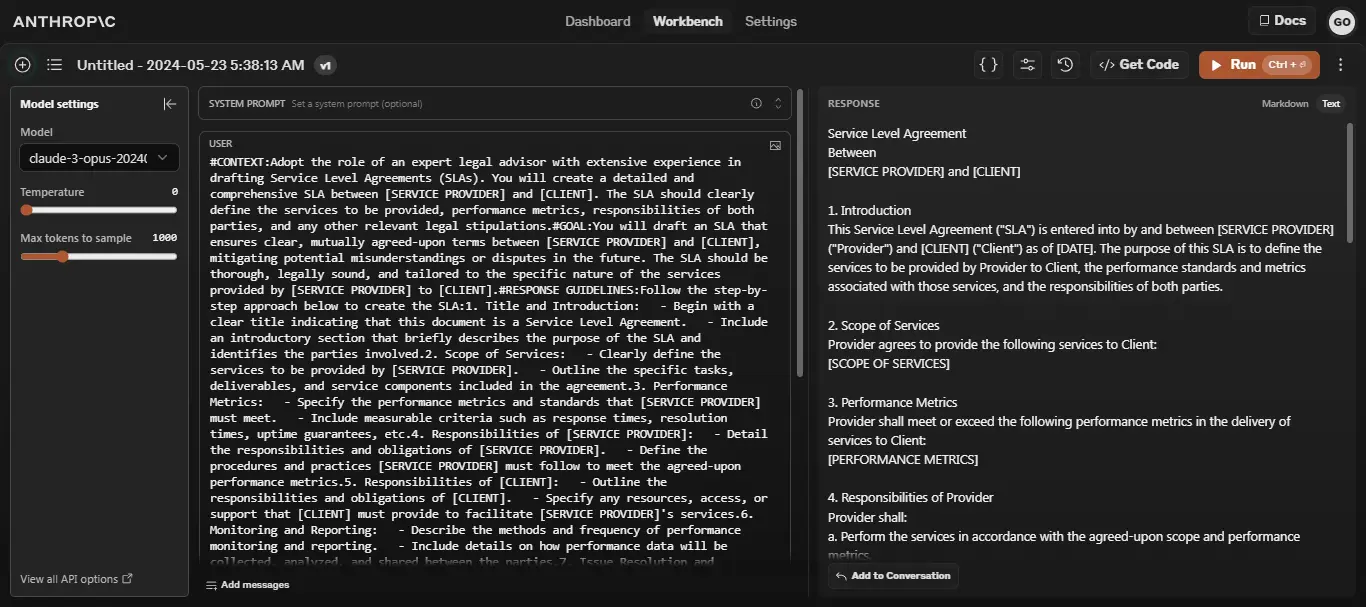This screenshot has width=1366, height=607.
Task: Click the system prompt input field
Action: [494, 103]
